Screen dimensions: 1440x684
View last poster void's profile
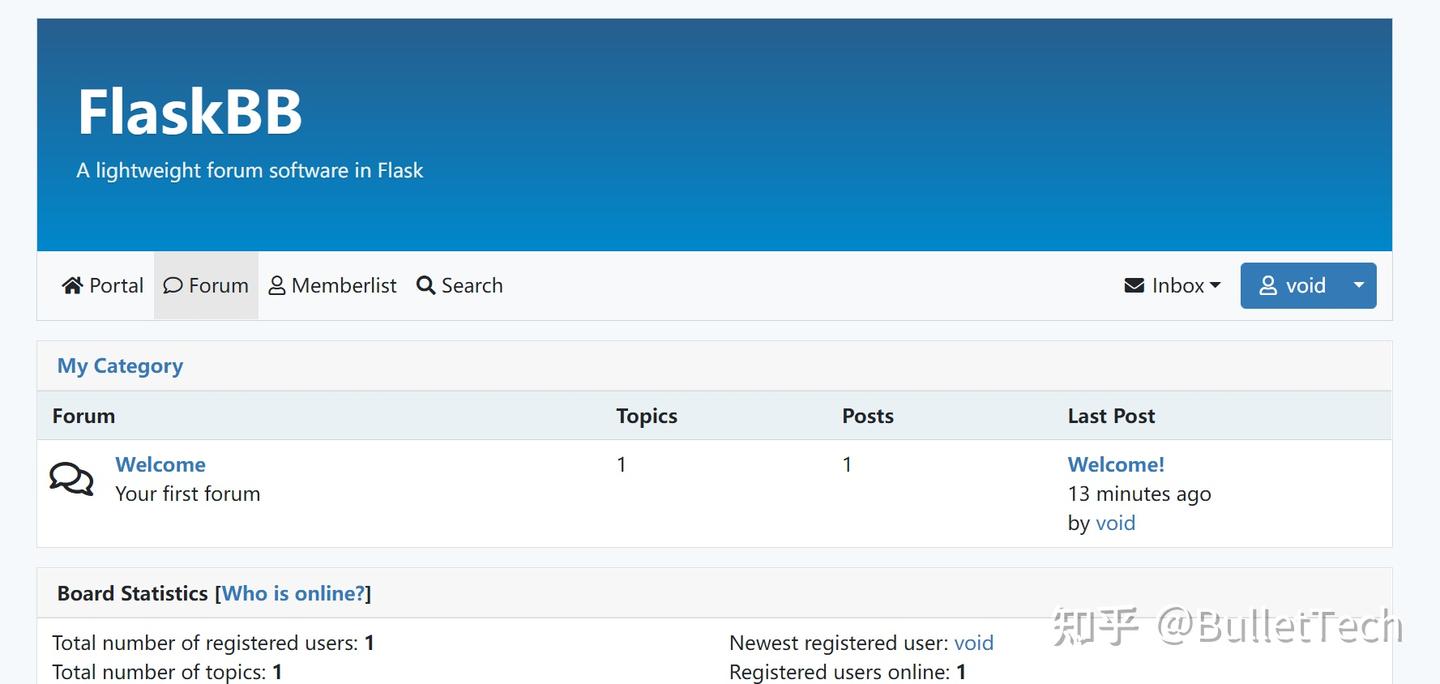(x=1115, y=523)
